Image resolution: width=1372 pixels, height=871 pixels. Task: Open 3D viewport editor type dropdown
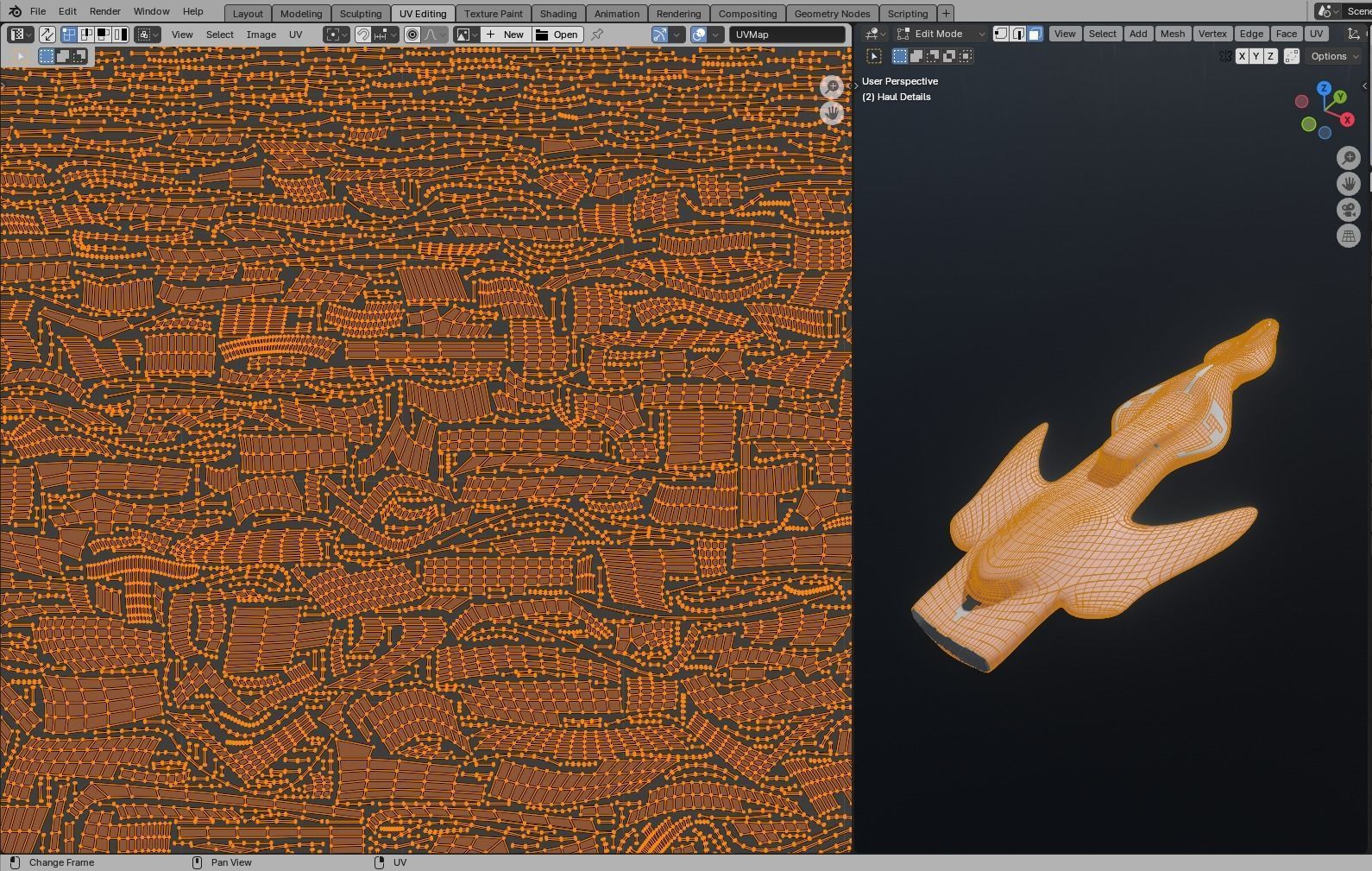[x=876, y=34]
